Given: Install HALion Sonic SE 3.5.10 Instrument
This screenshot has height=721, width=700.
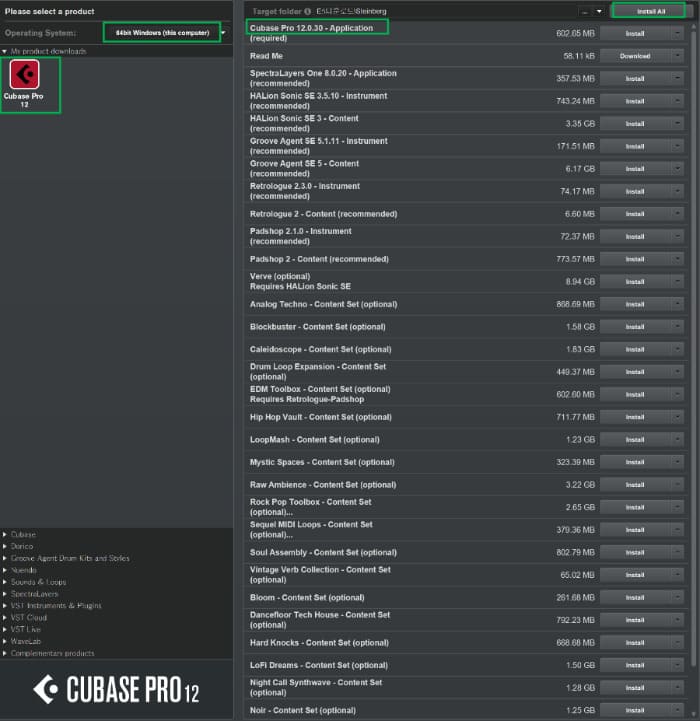Looking at the screenshot, I should (635, 101).
